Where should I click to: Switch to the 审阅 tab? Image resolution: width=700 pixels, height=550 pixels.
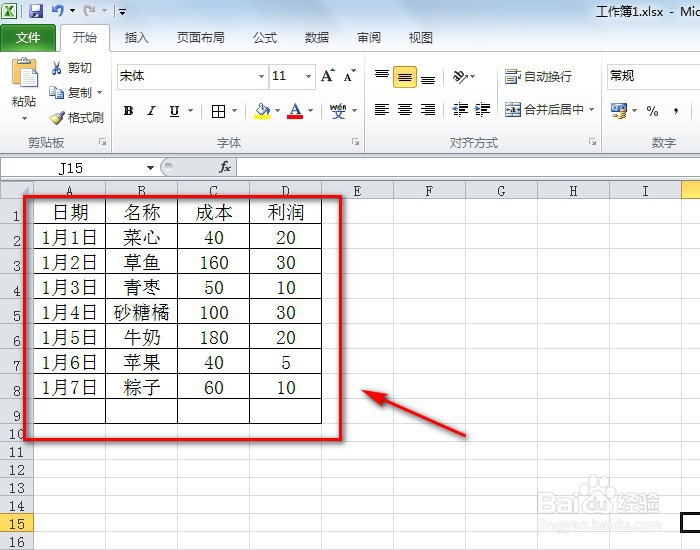coord(369,38)
